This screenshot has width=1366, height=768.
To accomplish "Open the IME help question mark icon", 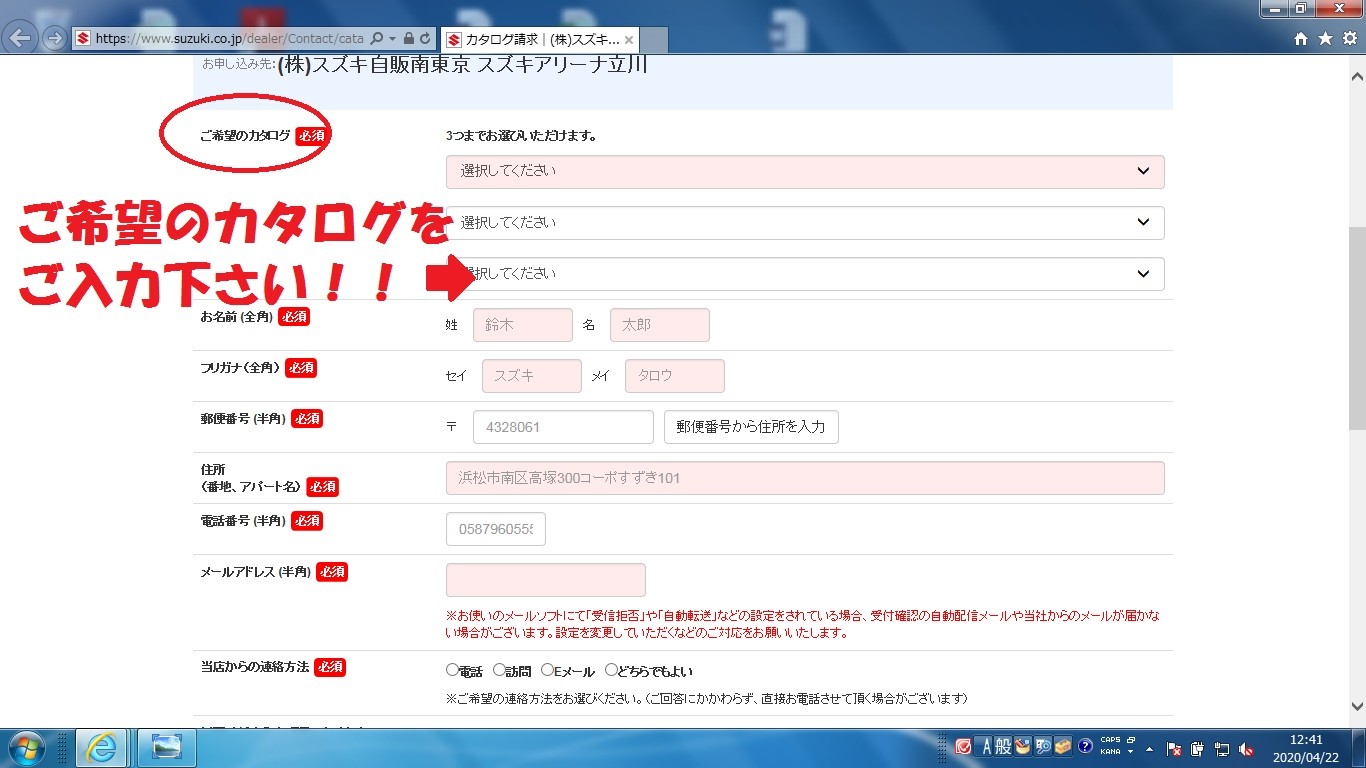I will coord(1085,746).
